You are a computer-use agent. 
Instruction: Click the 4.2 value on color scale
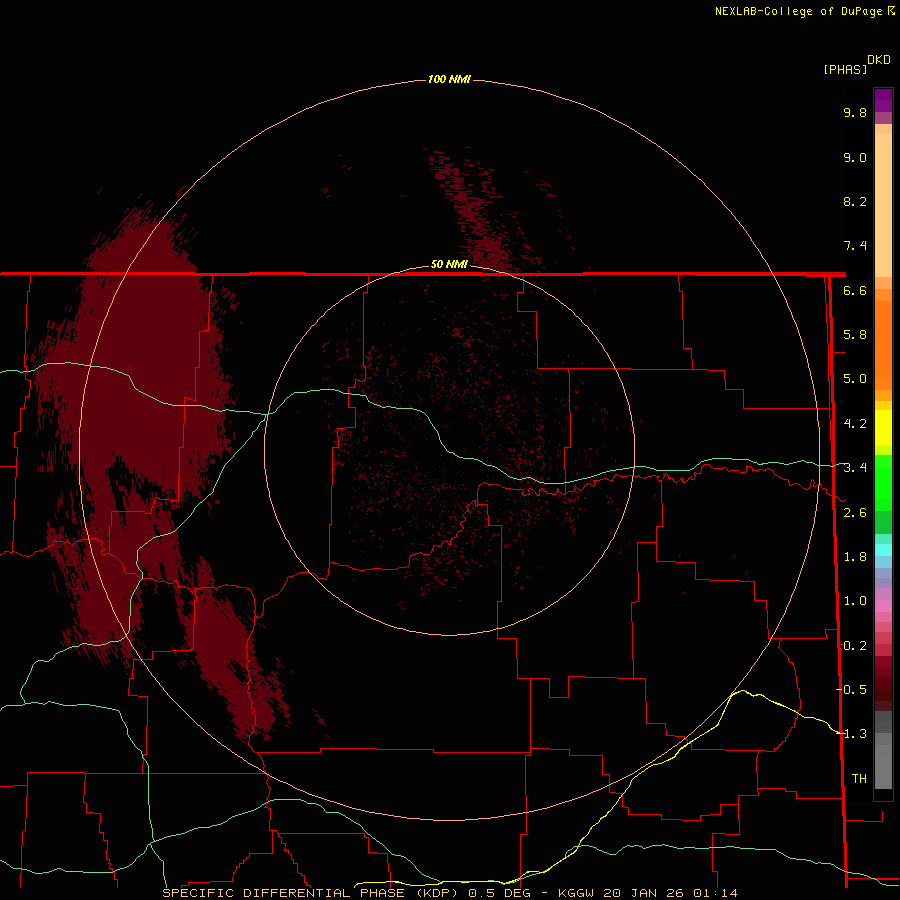(855, 424)
